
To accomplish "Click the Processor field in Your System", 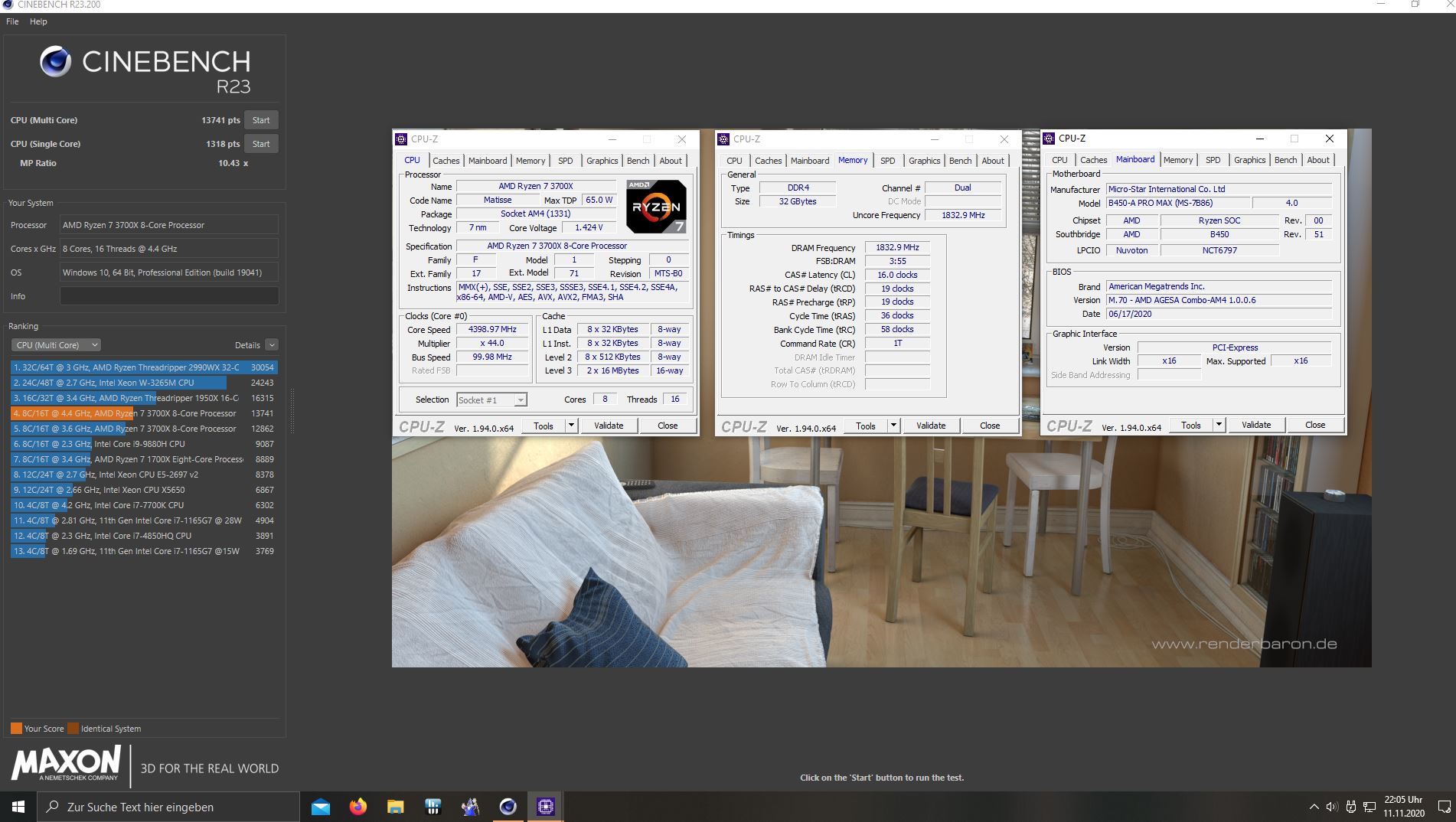I will (x=169, y=225).
